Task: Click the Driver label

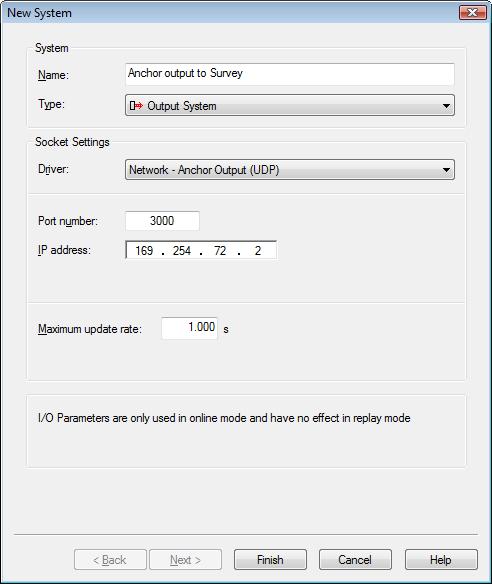Action: point(53,169)
